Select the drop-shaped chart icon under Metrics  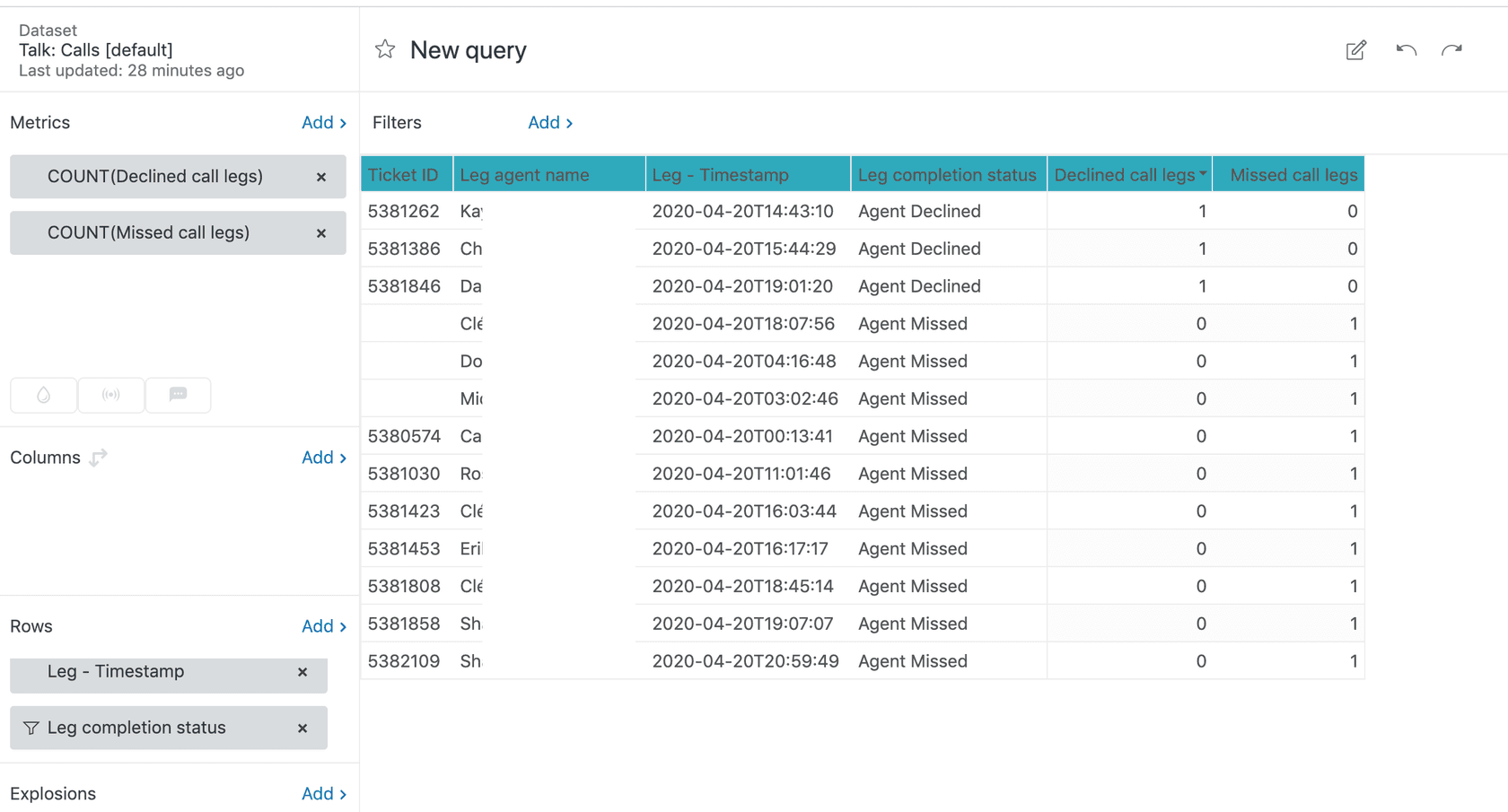43,395
